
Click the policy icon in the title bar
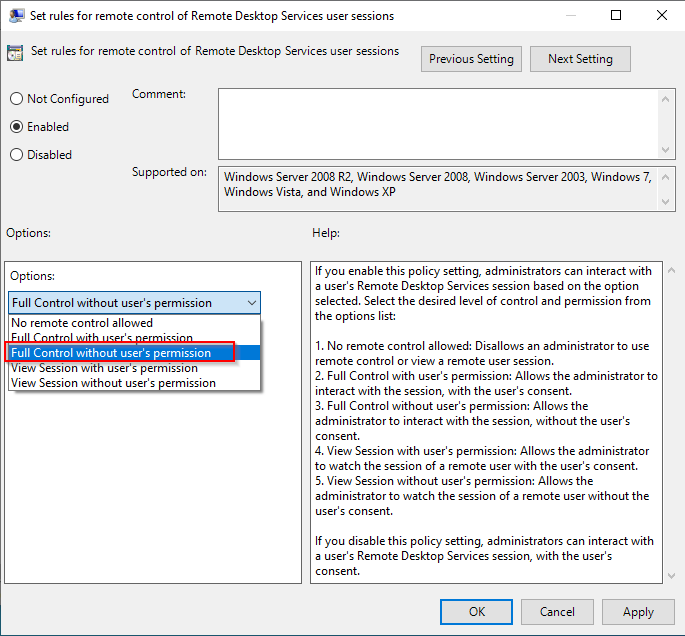tap(17, 16)
